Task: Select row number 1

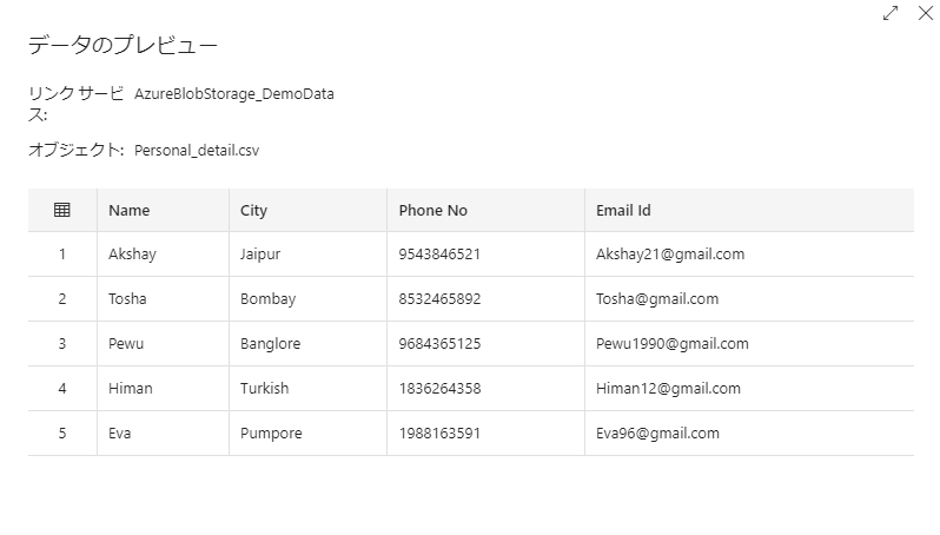Action: (x=62, y=254)
